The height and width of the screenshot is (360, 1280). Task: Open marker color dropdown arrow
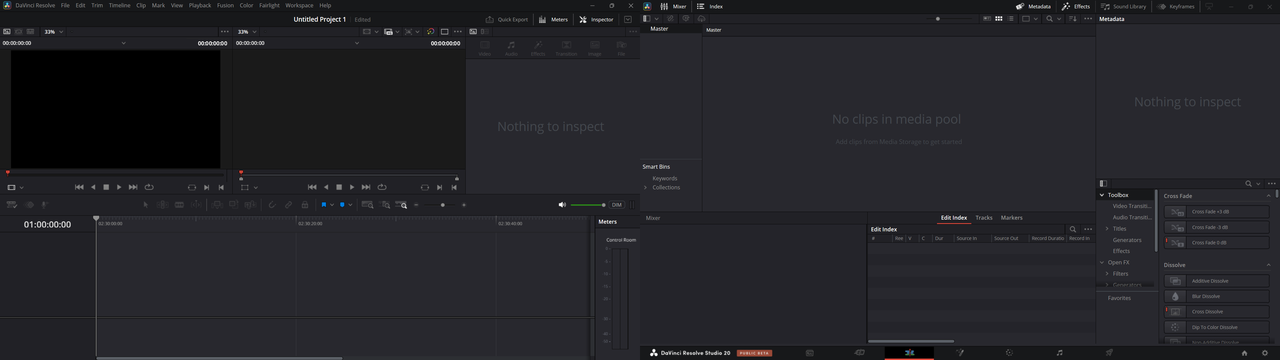point(351,205)
